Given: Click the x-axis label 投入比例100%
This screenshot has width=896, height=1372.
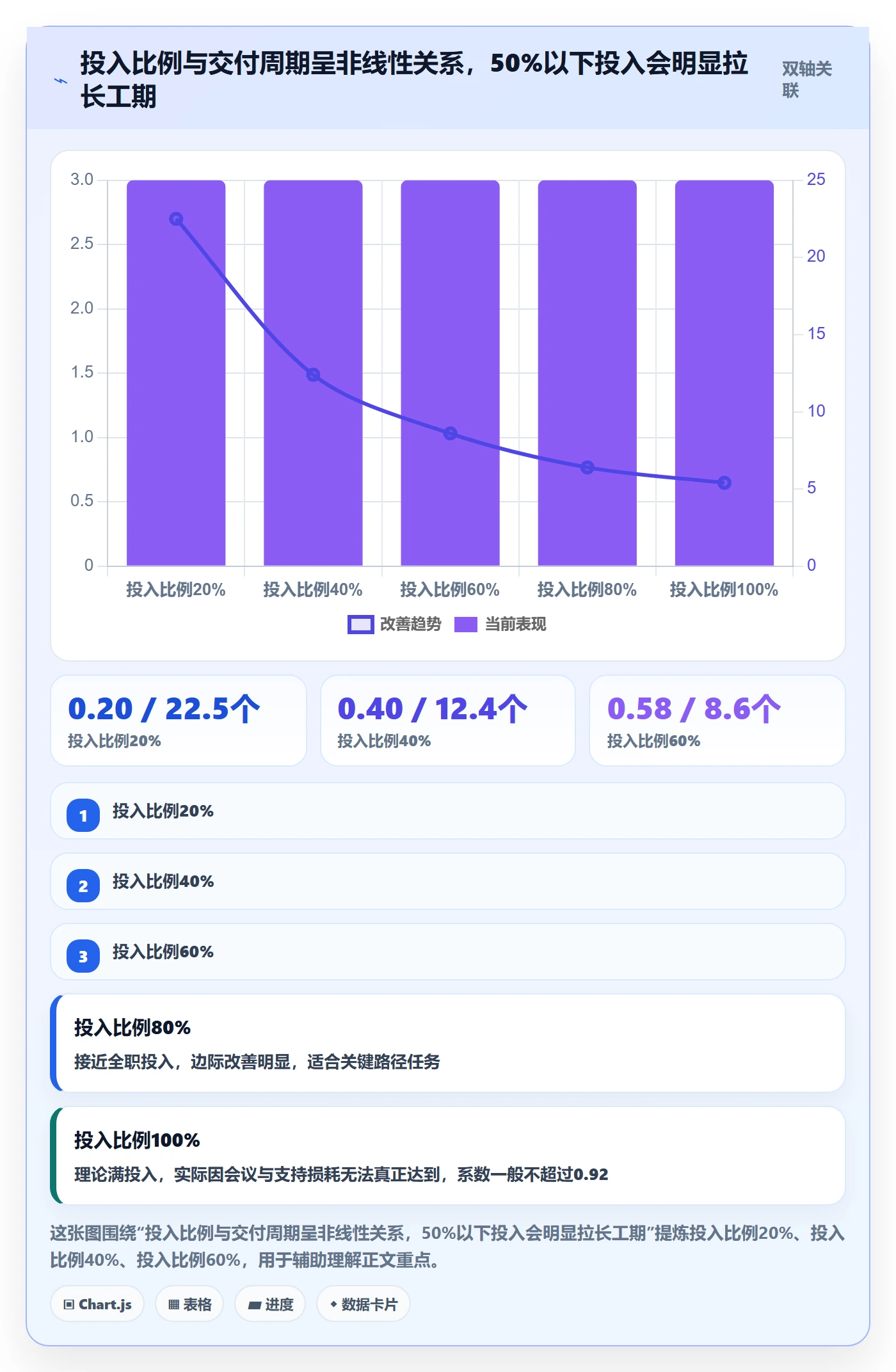Looking at the screenshot, I should point(724,589).
